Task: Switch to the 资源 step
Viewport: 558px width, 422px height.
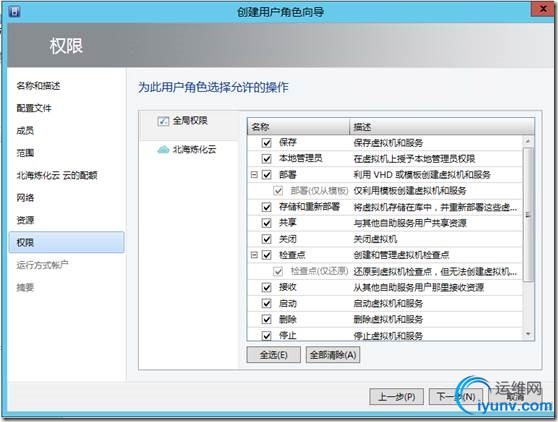Action: [x=25, y=220]
